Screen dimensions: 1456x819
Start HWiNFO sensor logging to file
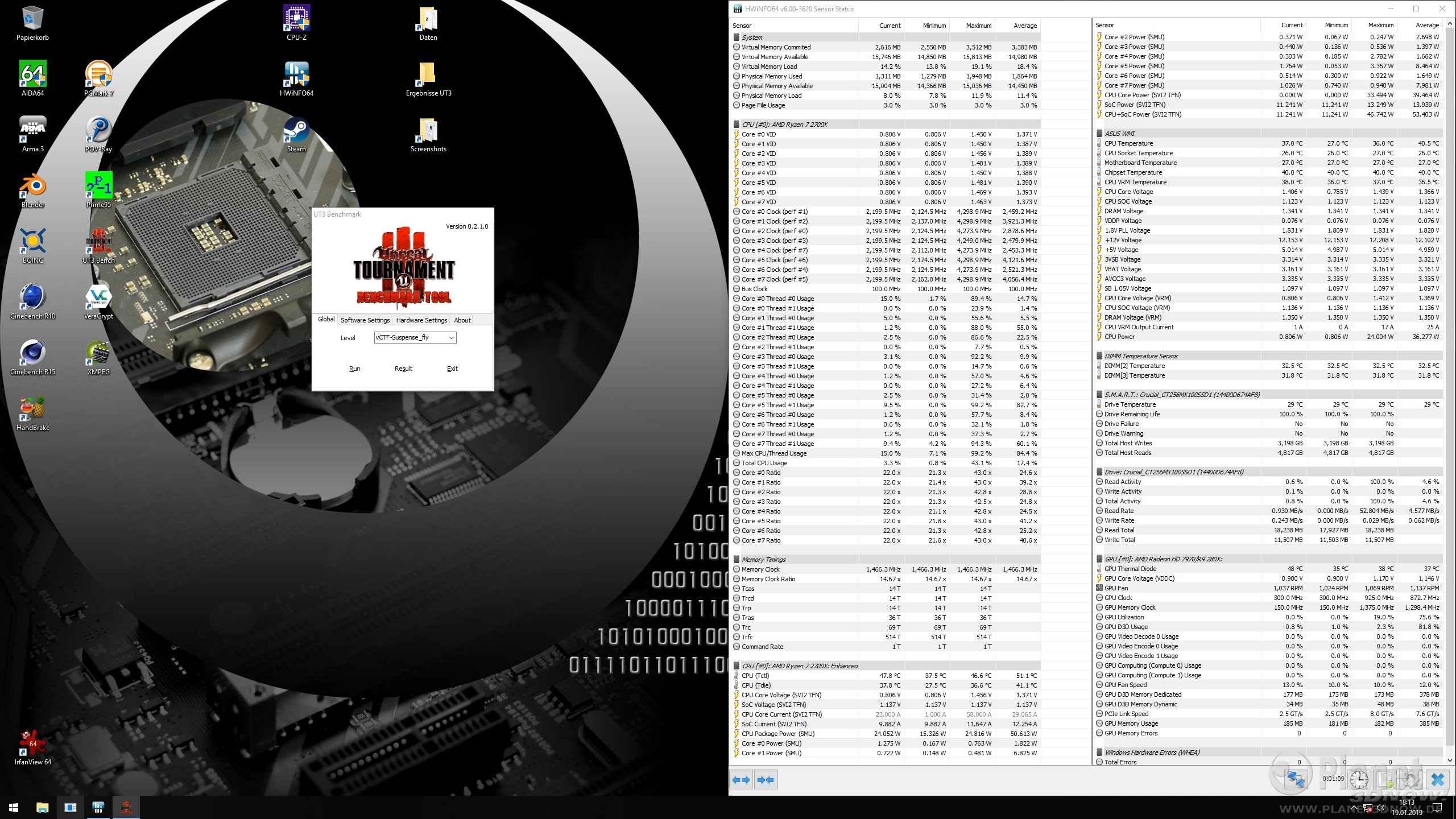[x=1384, y=780]
